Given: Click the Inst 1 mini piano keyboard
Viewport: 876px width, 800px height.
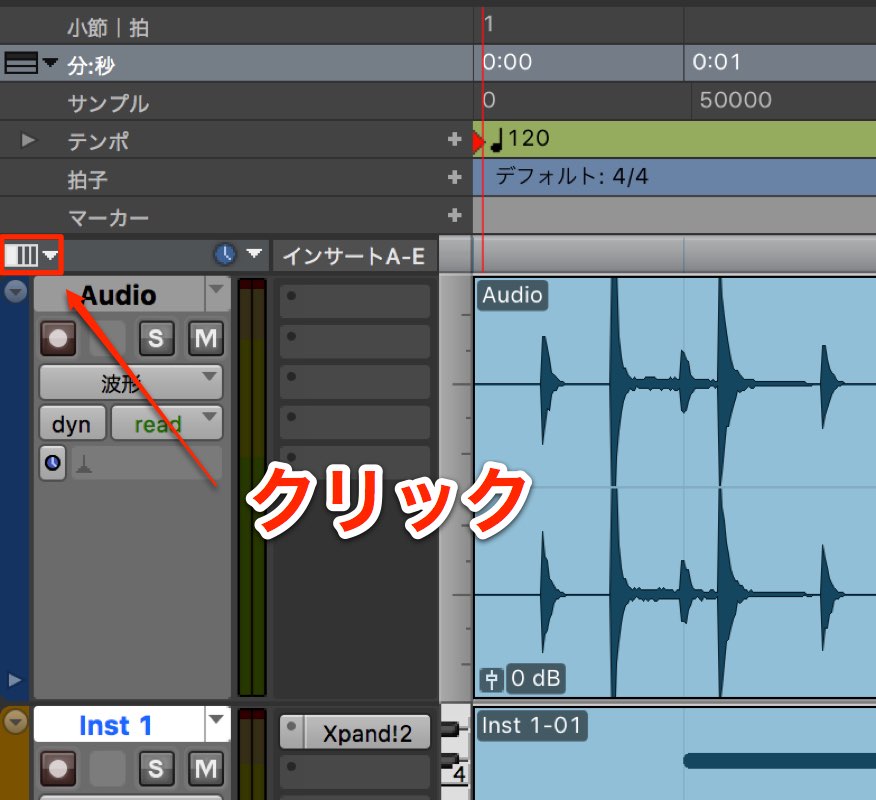Looking at the screenshot, I should click(456, 752).
